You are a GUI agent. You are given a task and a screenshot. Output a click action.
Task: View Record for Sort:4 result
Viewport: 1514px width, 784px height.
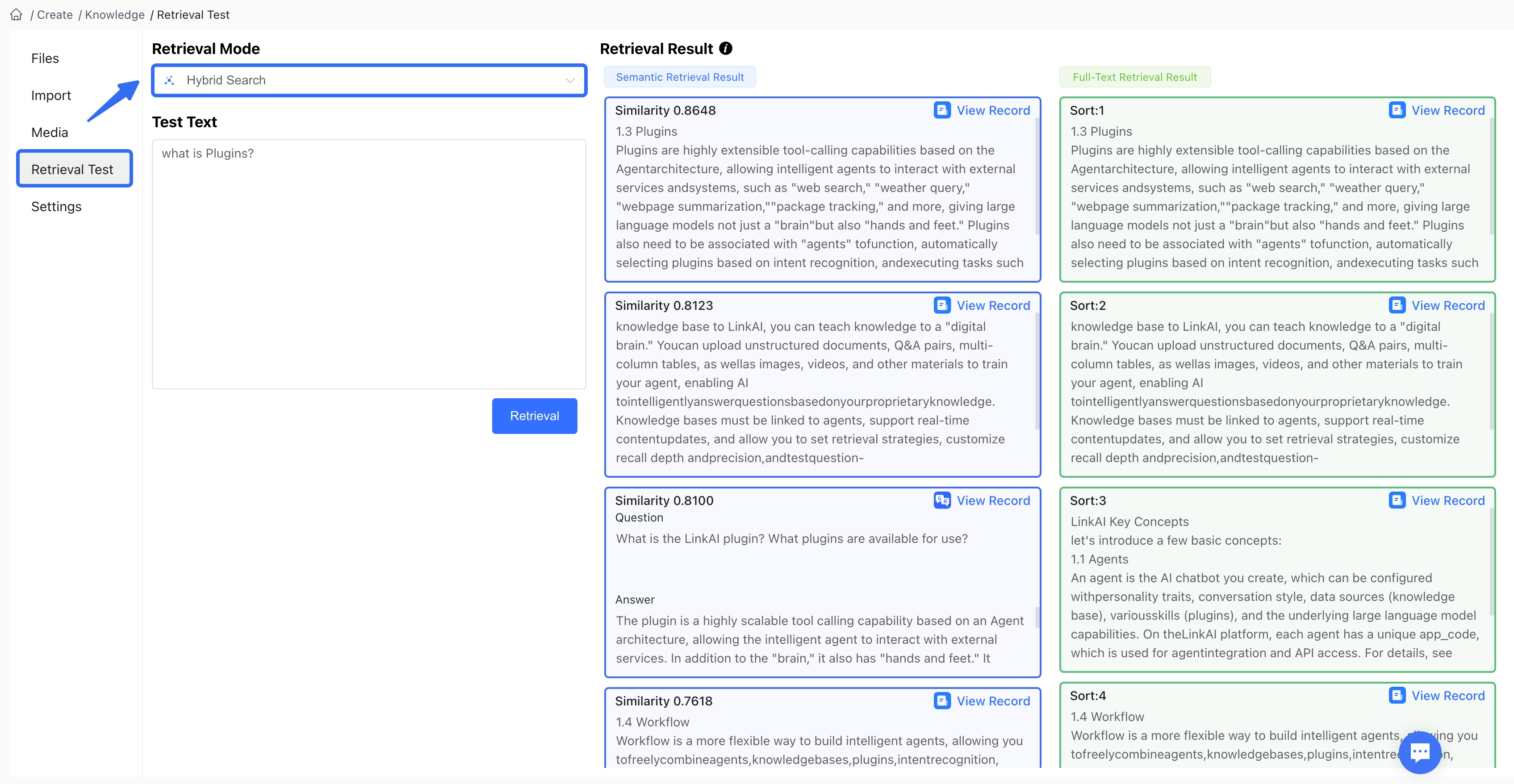coord(1448,696)
